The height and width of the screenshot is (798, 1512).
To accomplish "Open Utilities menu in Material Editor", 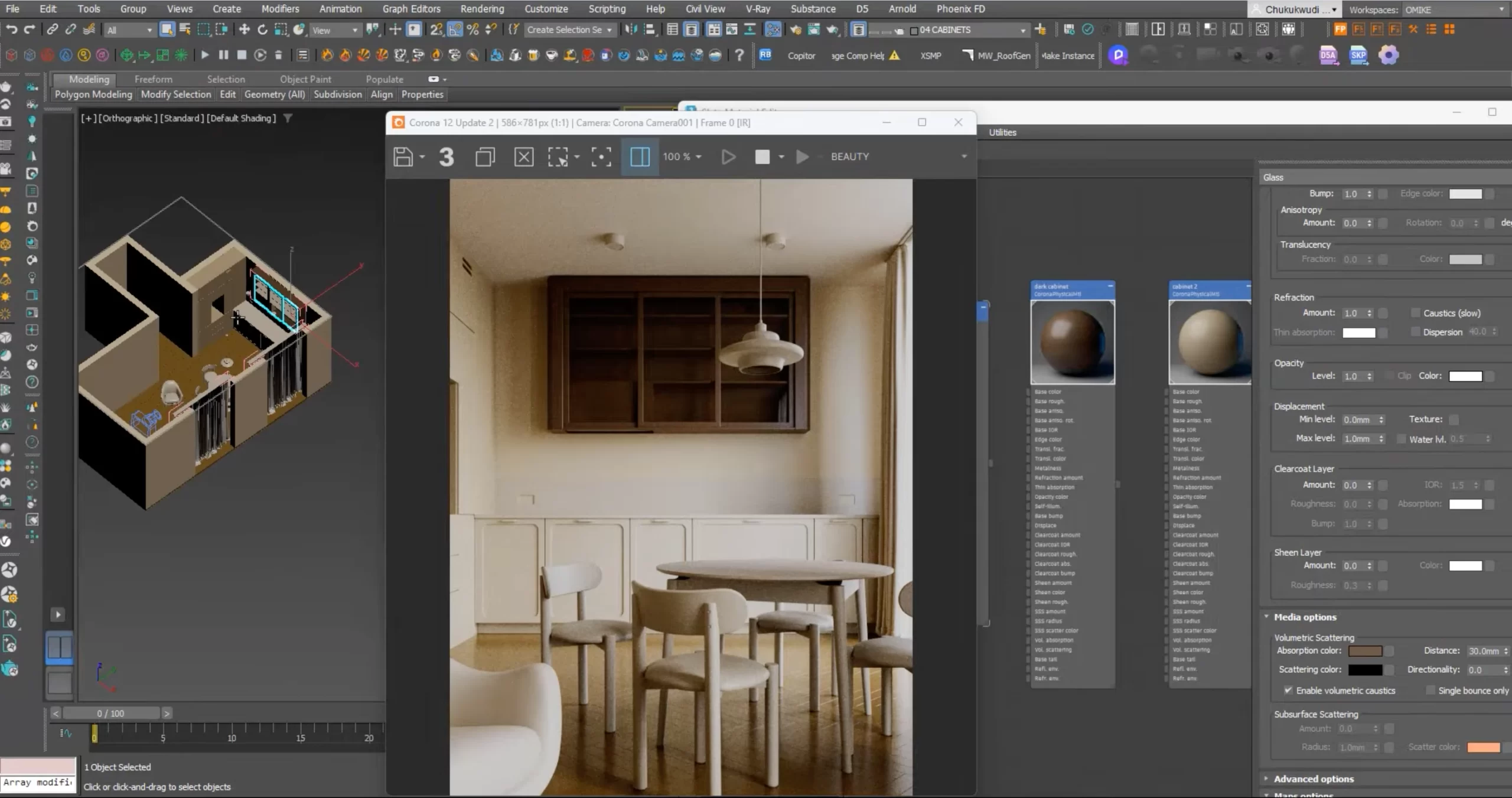I will pyautogui.click(x=1002, y=132).
